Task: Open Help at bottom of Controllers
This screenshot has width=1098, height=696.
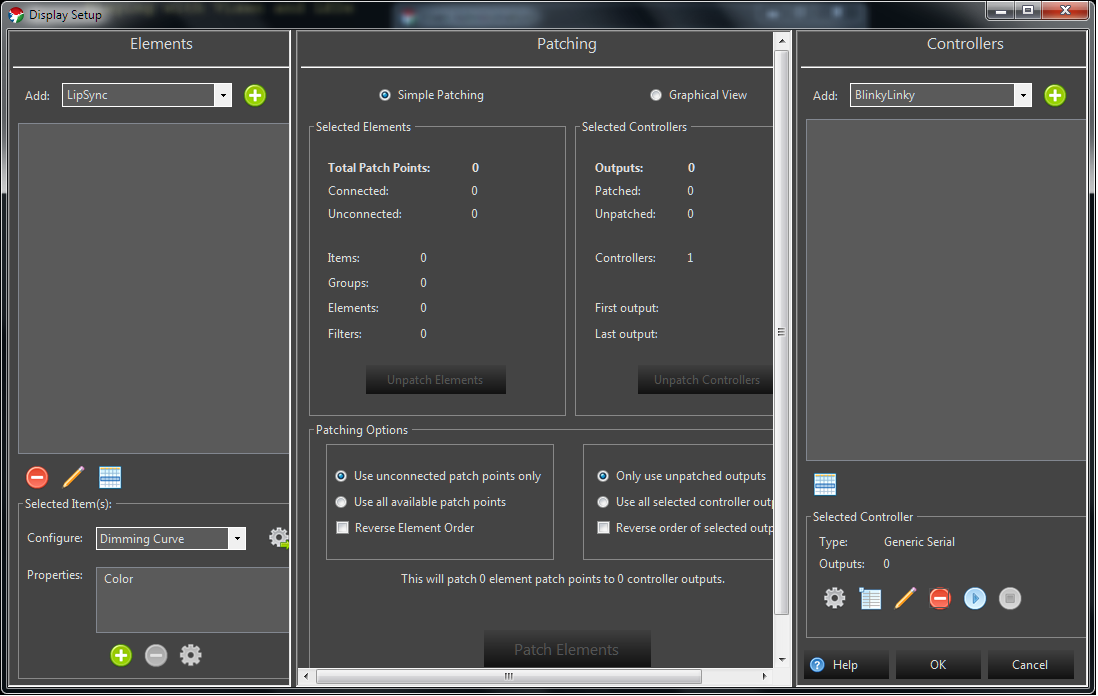Action: (835, 665)
